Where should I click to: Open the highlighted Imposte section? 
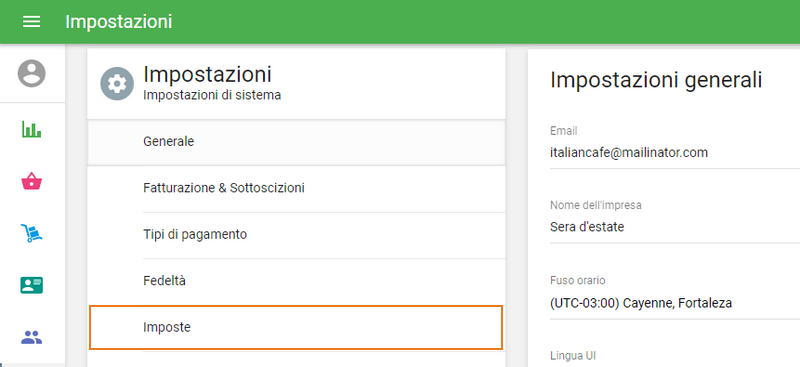tap(296, 328)
